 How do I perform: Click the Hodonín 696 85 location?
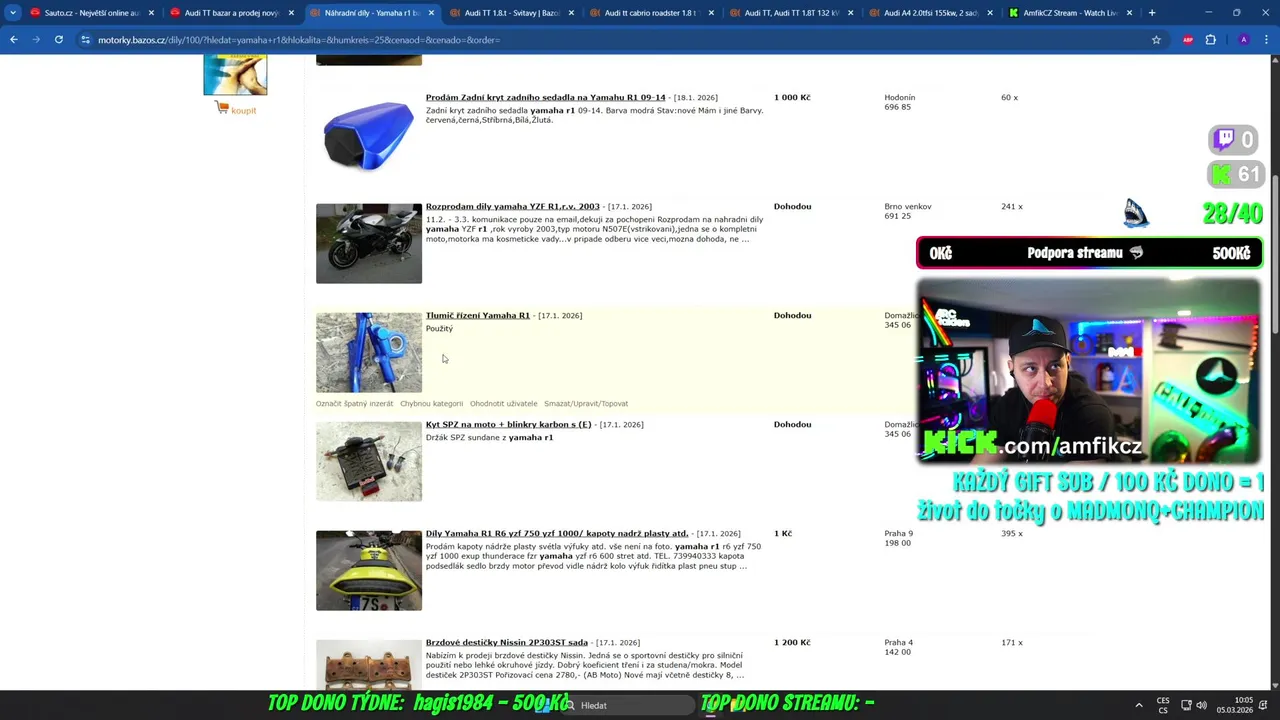[899, 102]
